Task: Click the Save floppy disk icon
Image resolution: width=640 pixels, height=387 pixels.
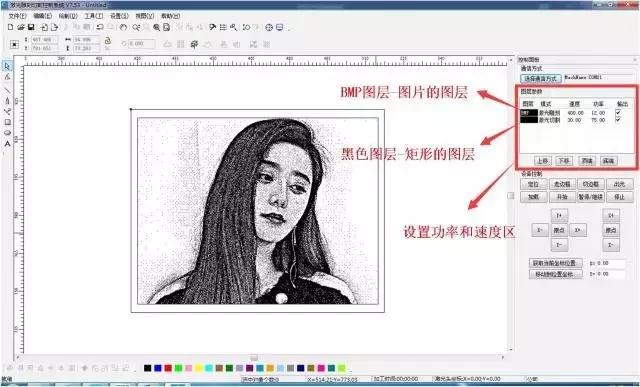Action: (31, 27)
